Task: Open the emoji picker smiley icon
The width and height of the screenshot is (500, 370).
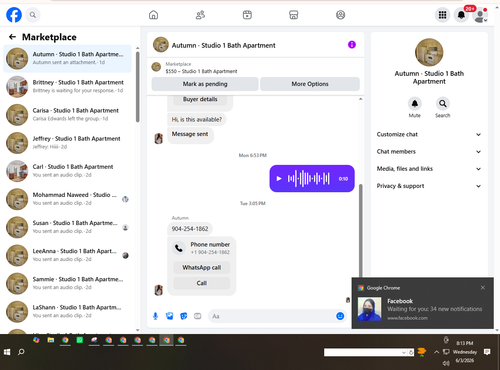Action: [340, 316]
